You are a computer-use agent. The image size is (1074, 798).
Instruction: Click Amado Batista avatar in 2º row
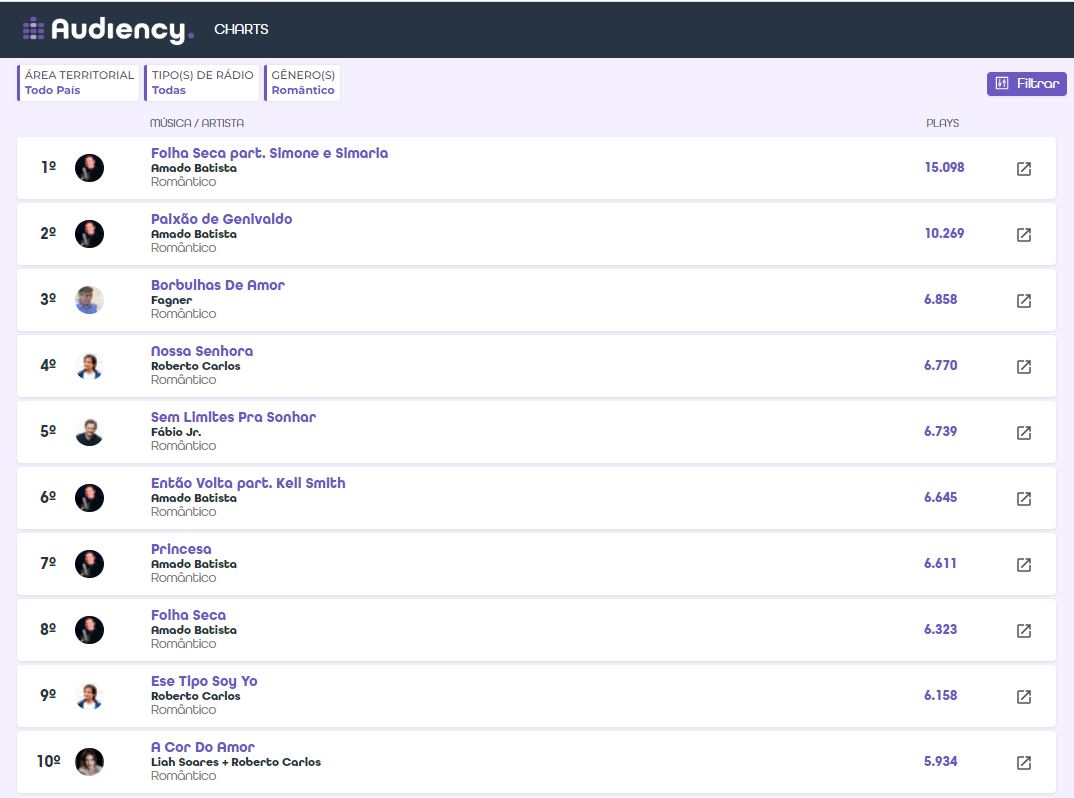click(x=89, y=234)
